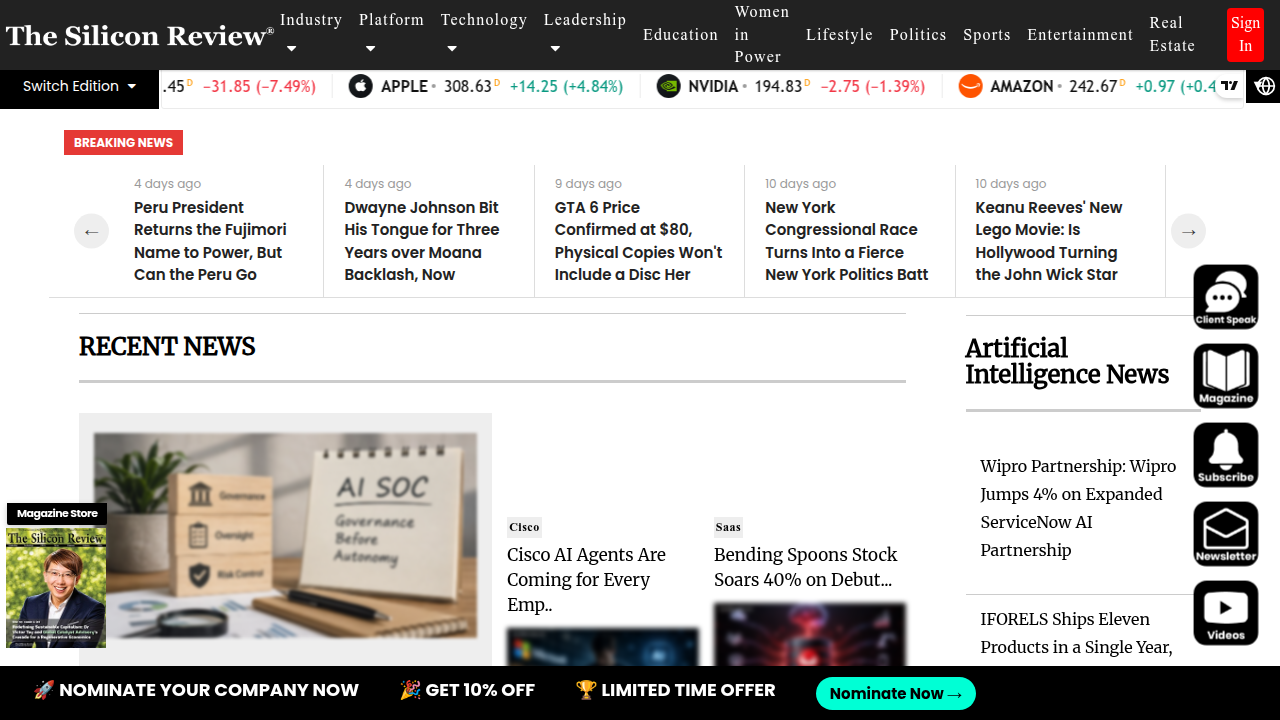Click the Amazon logo in the ticker
Viewport: 1280px width, 720px height.
click(x=970, y=86)
